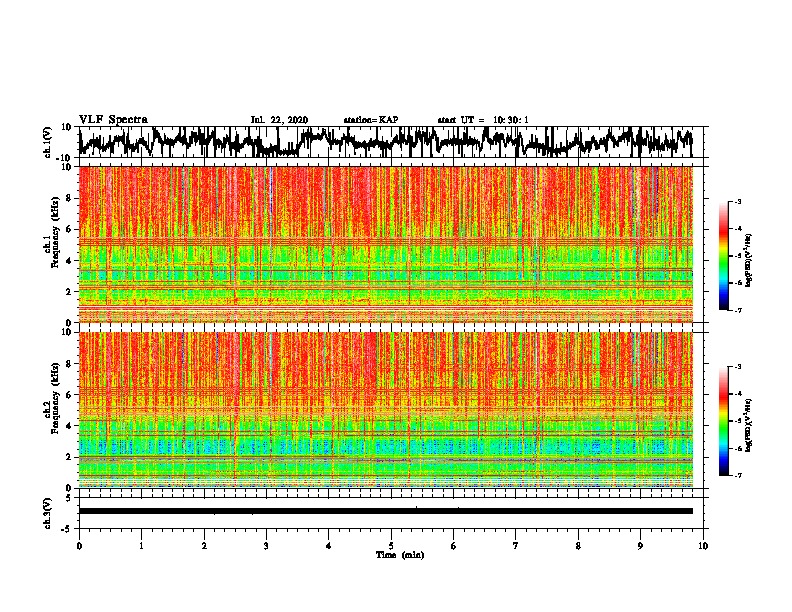Click the '-7' label on ch.1 color bar

[737, 310]
